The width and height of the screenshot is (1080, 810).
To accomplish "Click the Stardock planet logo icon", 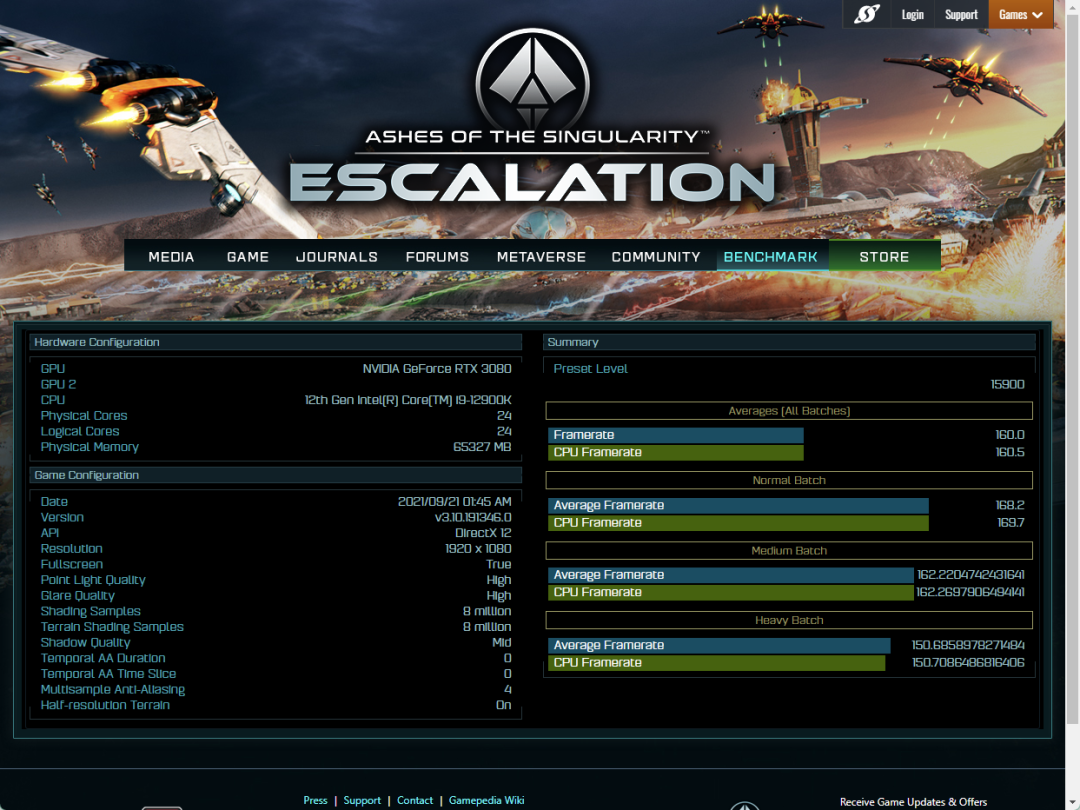I will pos(866,14).
